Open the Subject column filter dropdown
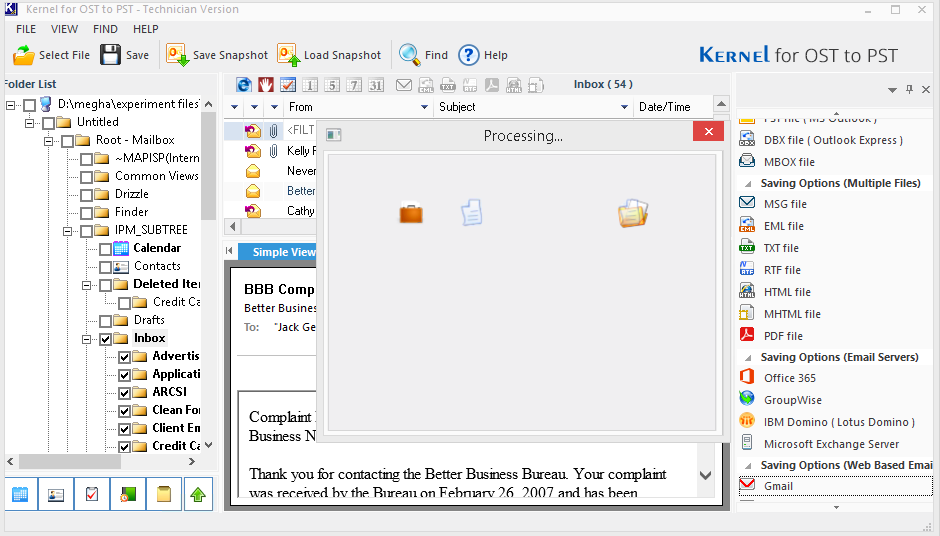Viewport: 940px width, 536px height. click(624, 107)
